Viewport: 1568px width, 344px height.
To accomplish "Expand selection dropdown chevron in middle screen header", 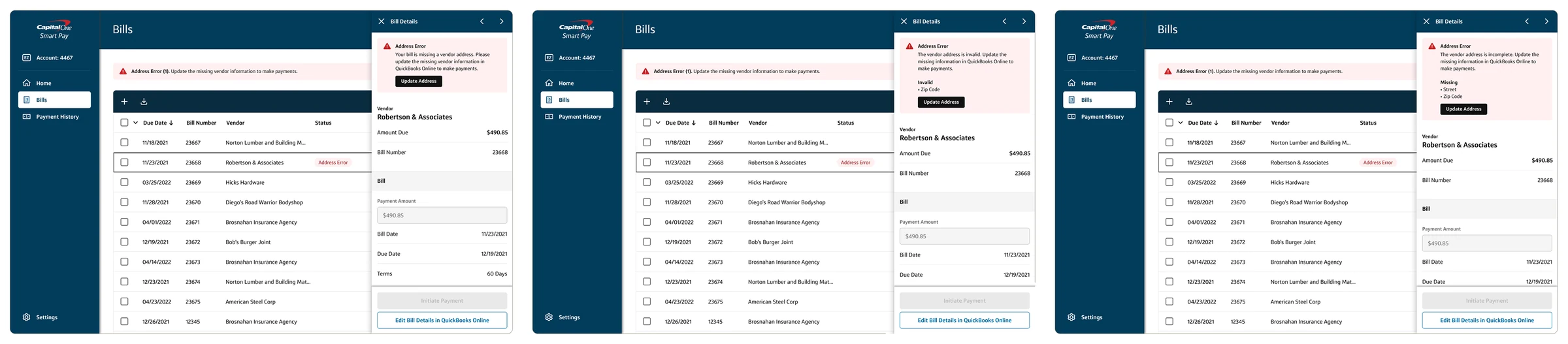I will point(658,123).
